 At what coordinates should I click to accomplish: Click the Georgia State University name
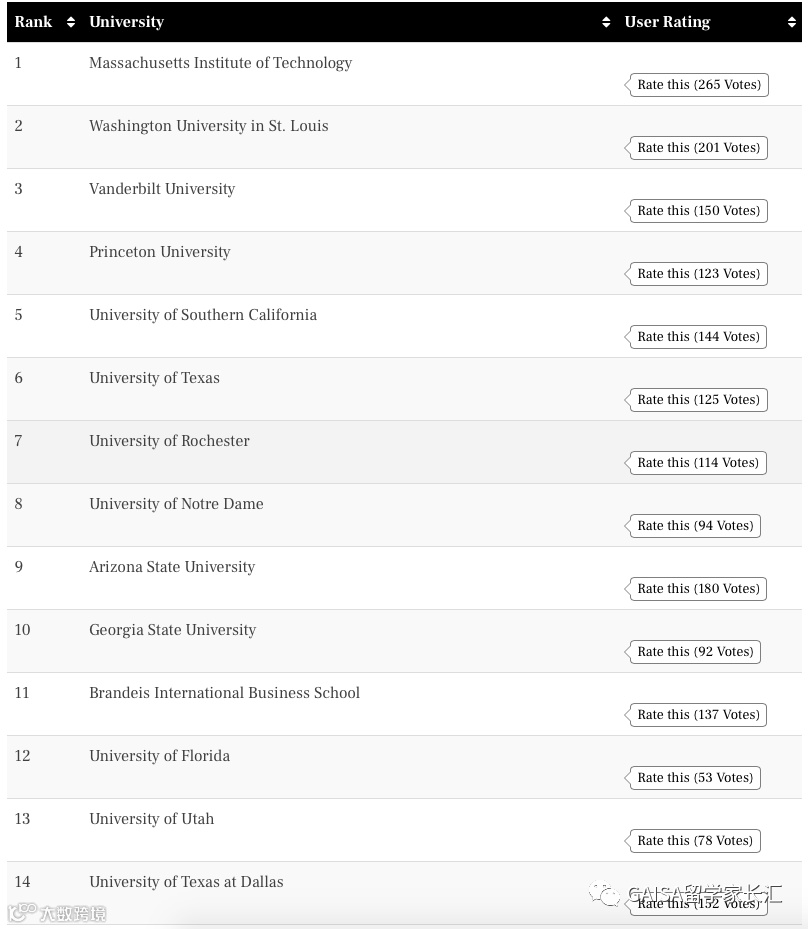coord(172,630)
